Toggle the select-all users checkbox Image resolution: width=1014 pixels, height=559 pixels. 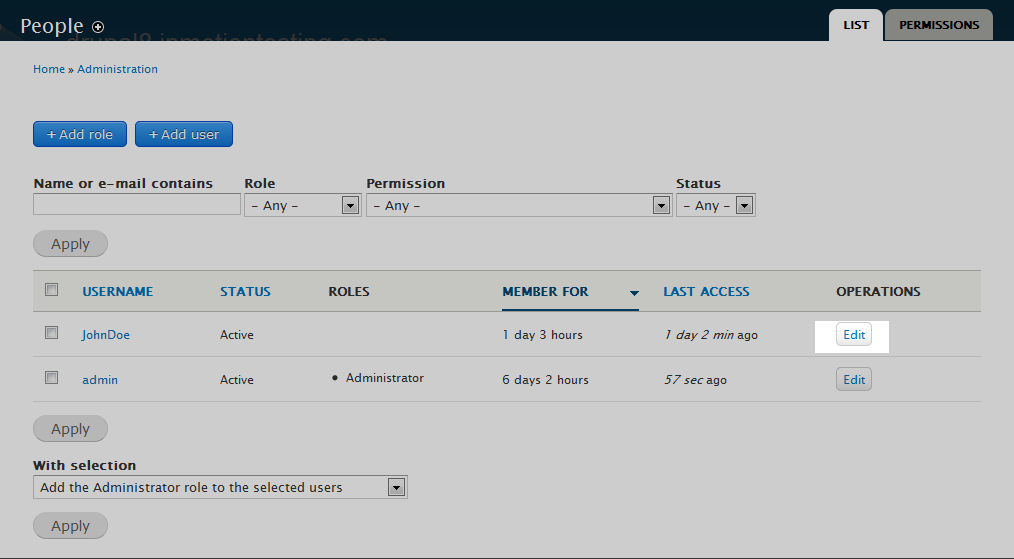click(52, 290)
